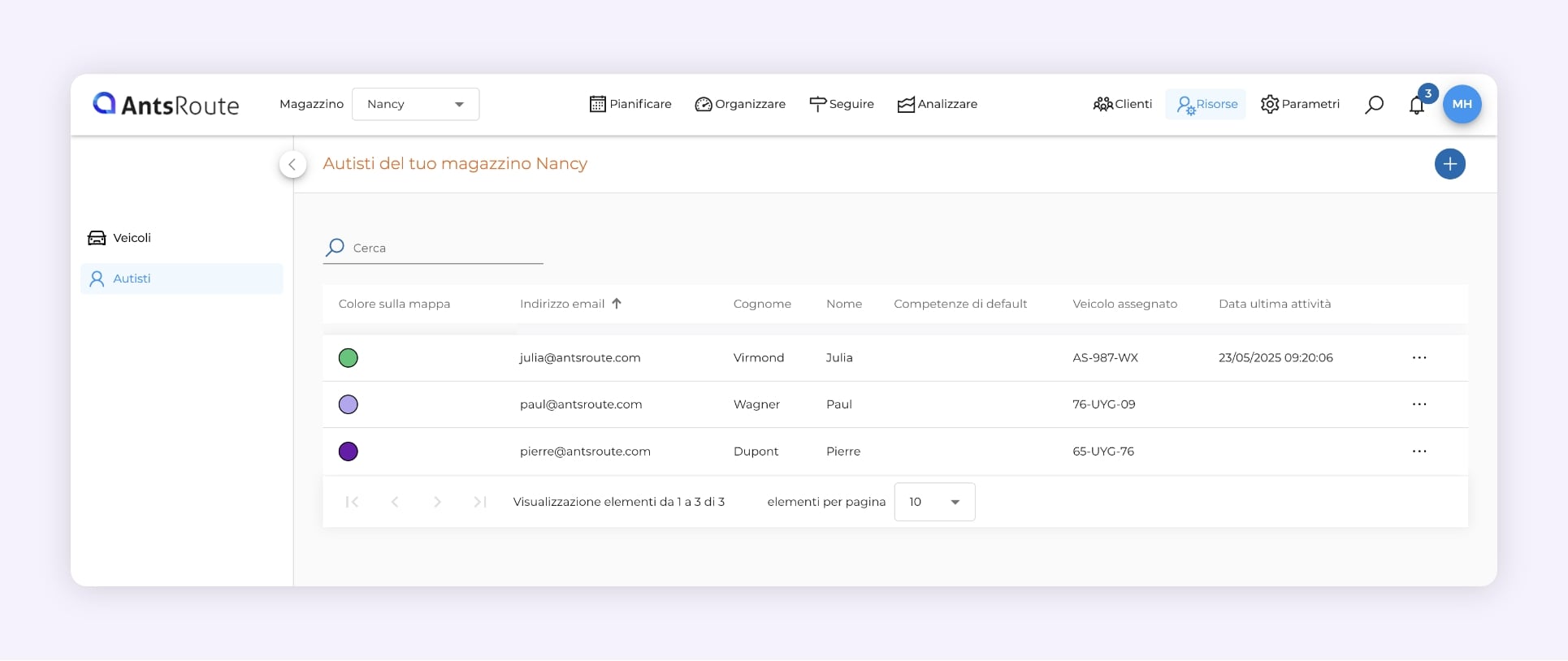Sort by Indirizzo email column arrow
This screenshot has height=661, width=1568.
click(617, 304)
